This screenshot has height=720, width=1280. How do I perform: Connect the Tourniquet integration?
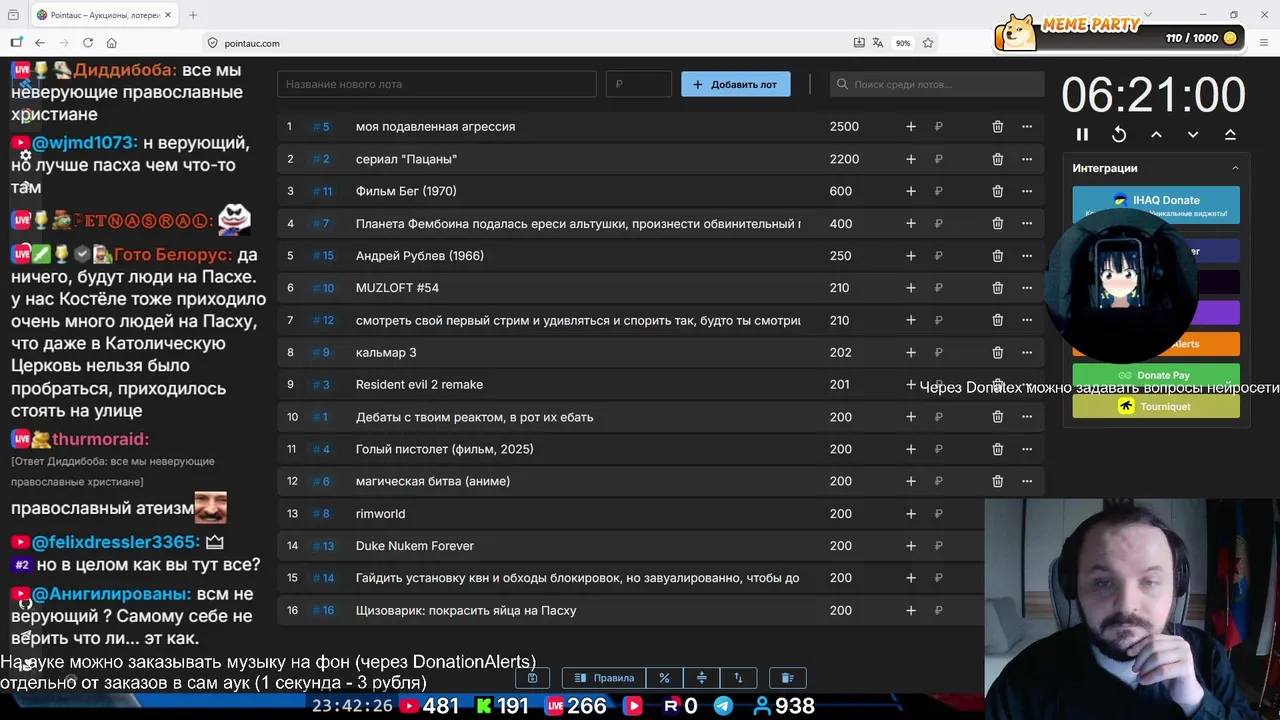[x=1156, y=406]
